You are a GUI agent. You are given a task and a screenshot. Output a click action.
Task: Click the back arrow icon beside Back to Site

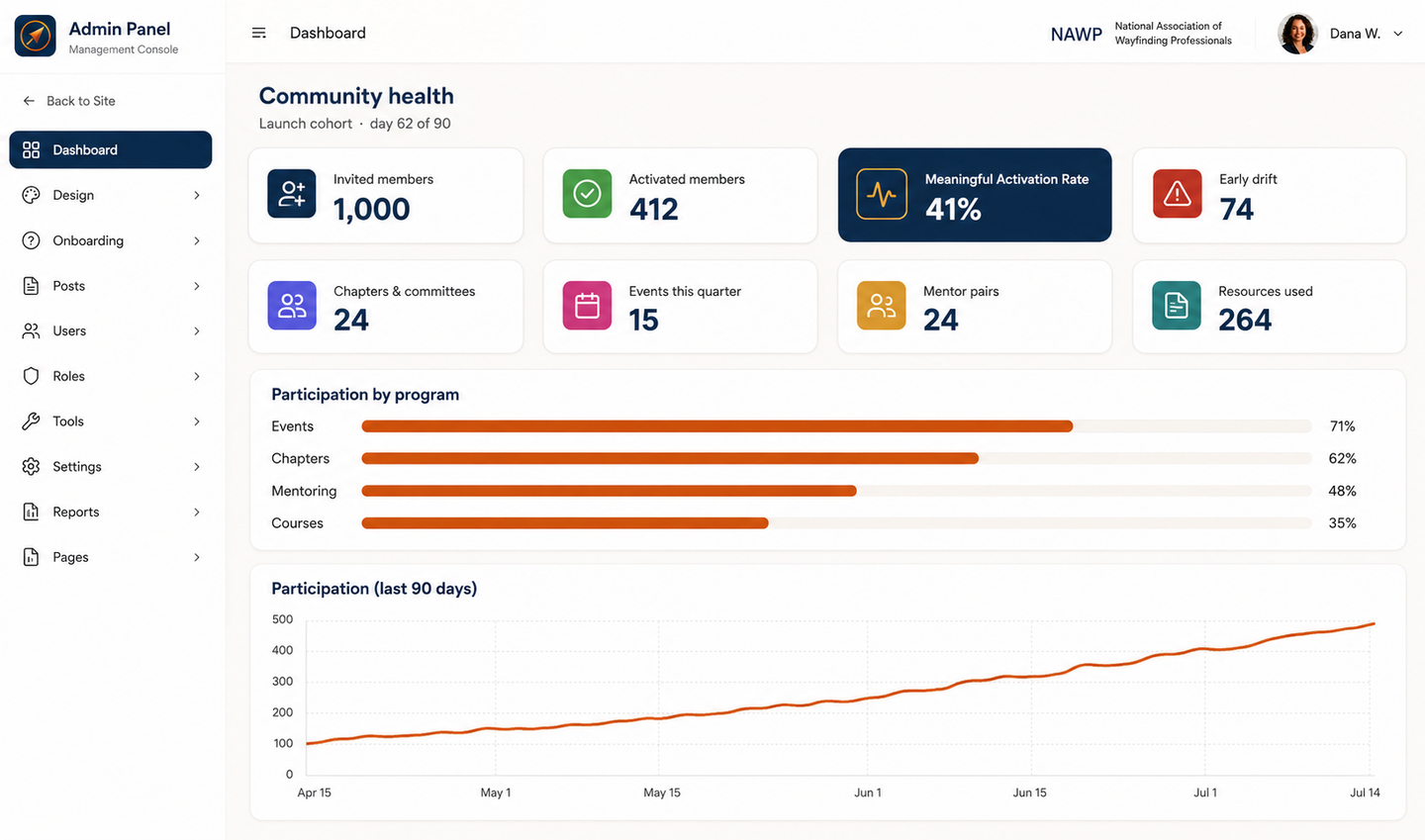[29, 101]
